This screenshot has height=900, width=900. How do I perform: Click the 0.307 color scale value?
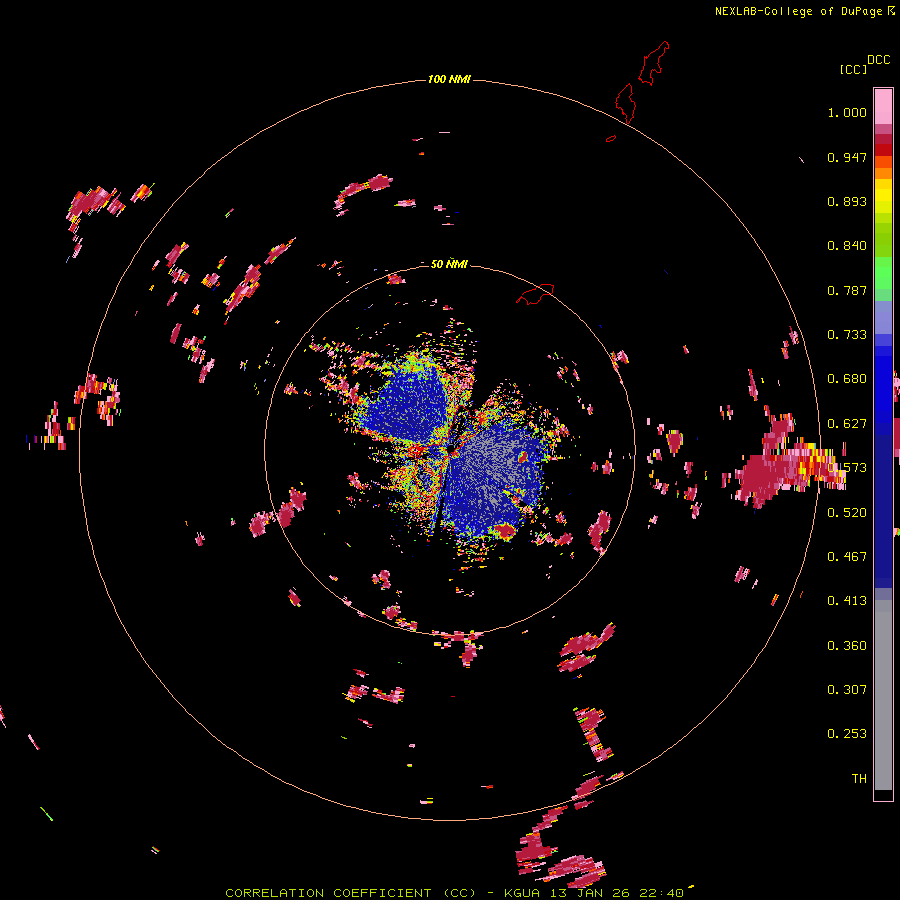point(847,690)
